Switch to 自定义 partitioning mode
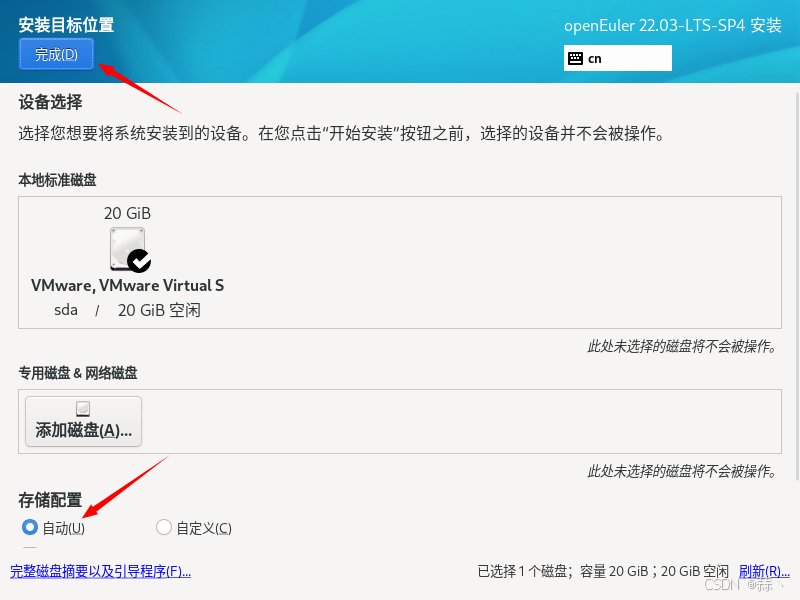This screenshot has width=800, height=600. tap(162, 527)
